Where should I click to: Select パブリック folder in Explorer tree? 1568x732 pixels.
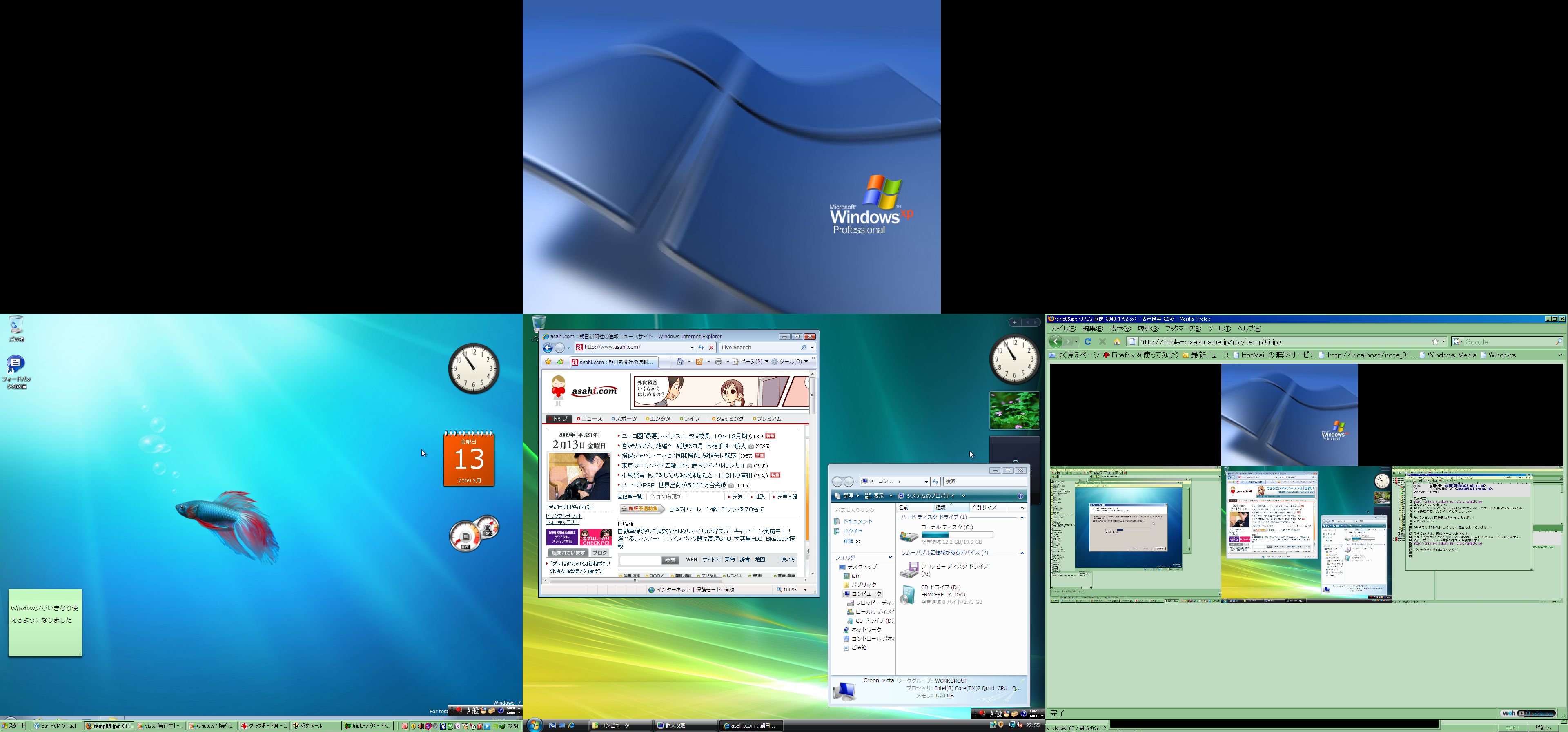click(x=860, y=585)
